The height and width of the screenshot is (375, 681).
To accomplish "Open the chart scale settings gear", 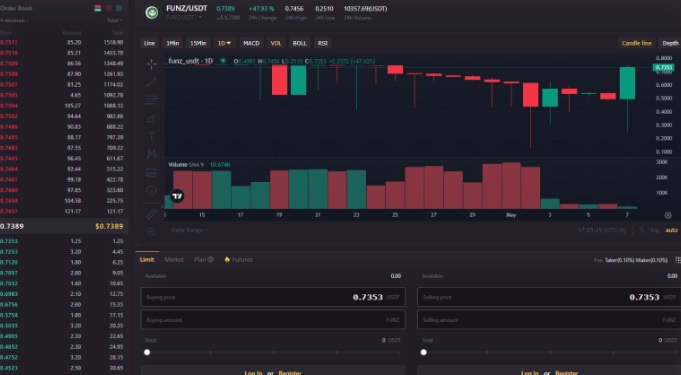I will 668,215.
